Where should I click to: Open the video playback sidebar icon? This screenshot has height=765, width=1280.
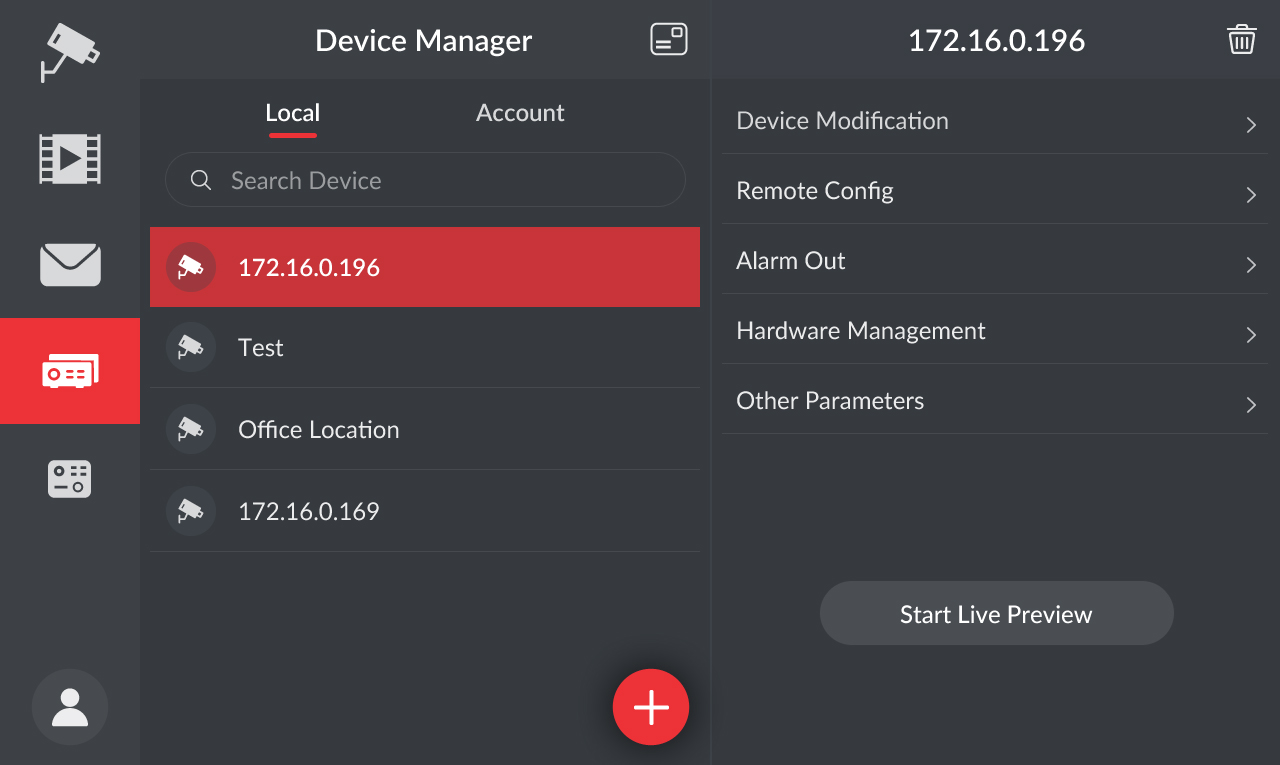69,159
